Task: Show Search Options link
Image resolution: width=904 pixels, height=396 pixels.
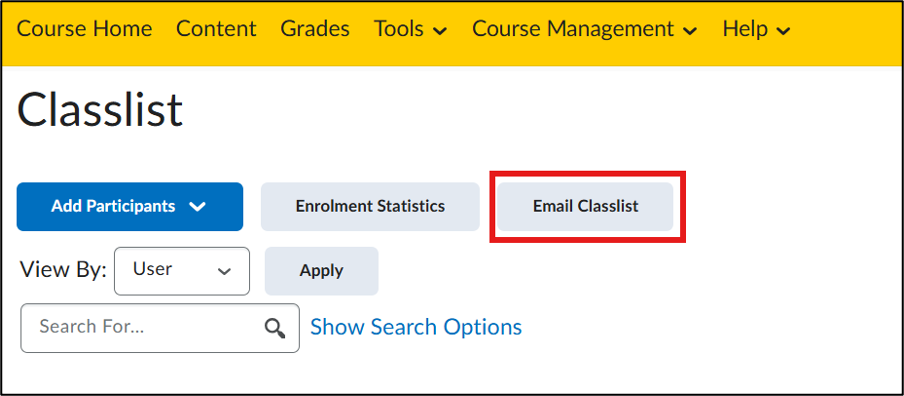Action: pos(416,327)
